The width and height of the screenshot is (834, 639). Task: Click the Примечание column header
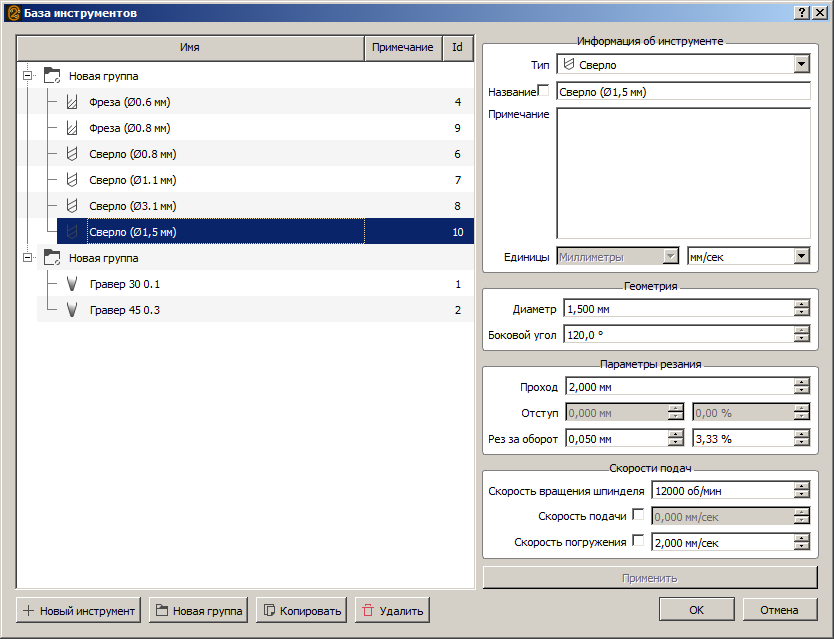[x=402, y=48]
